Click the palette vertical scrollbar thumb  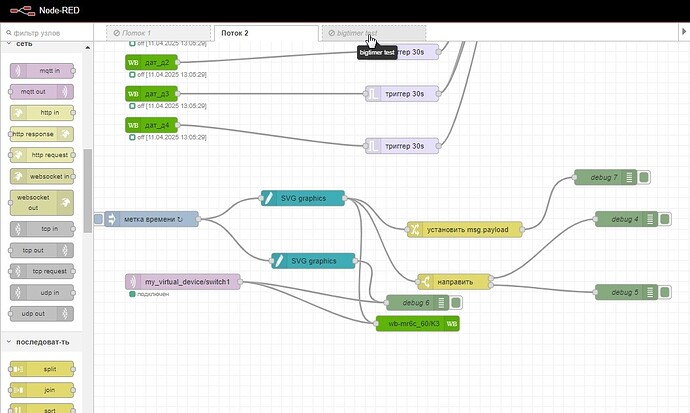click(x=88, y=191)
